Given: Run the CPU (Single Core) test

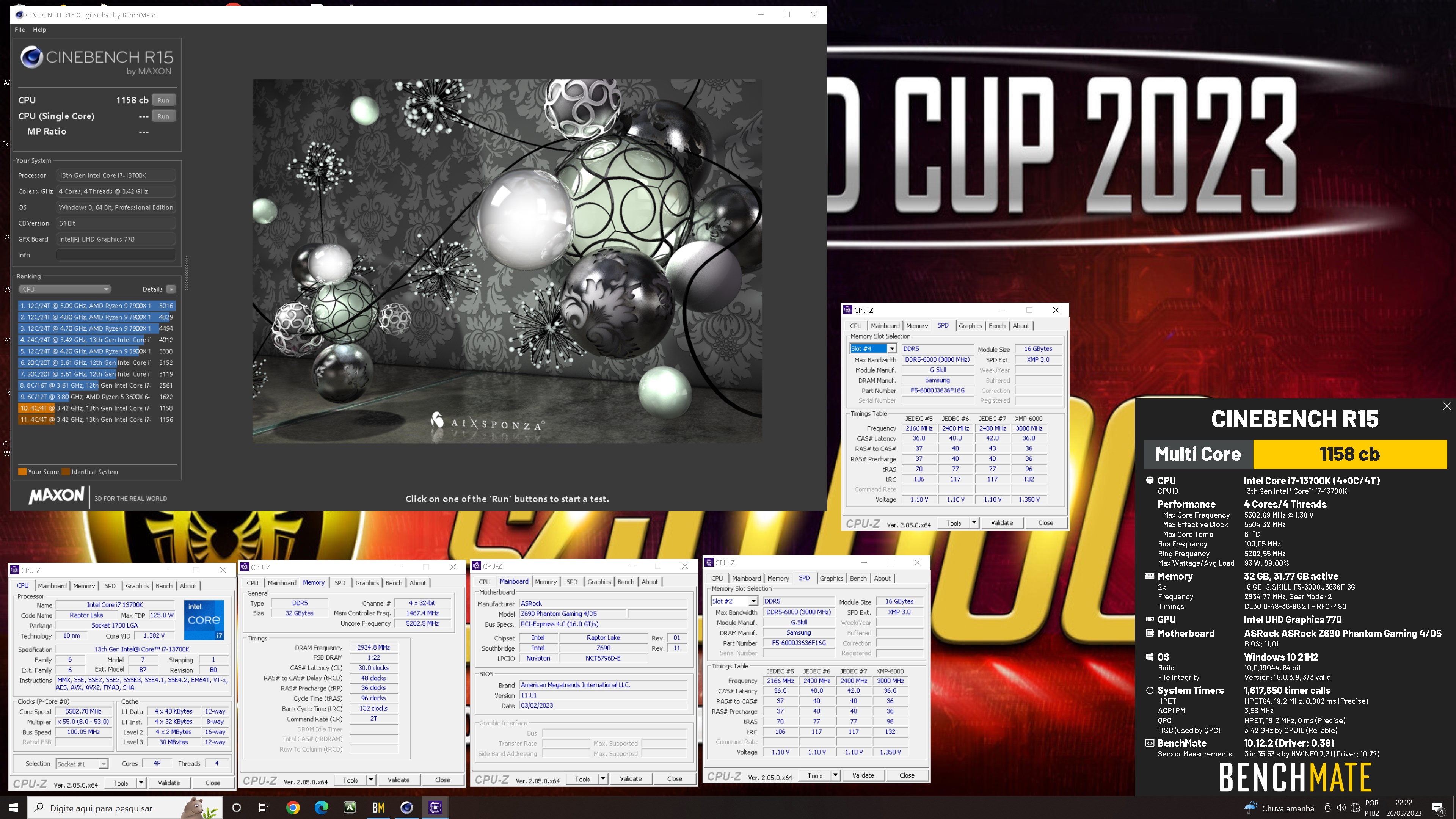Looking at the screenshot, I should coord(163,116).
